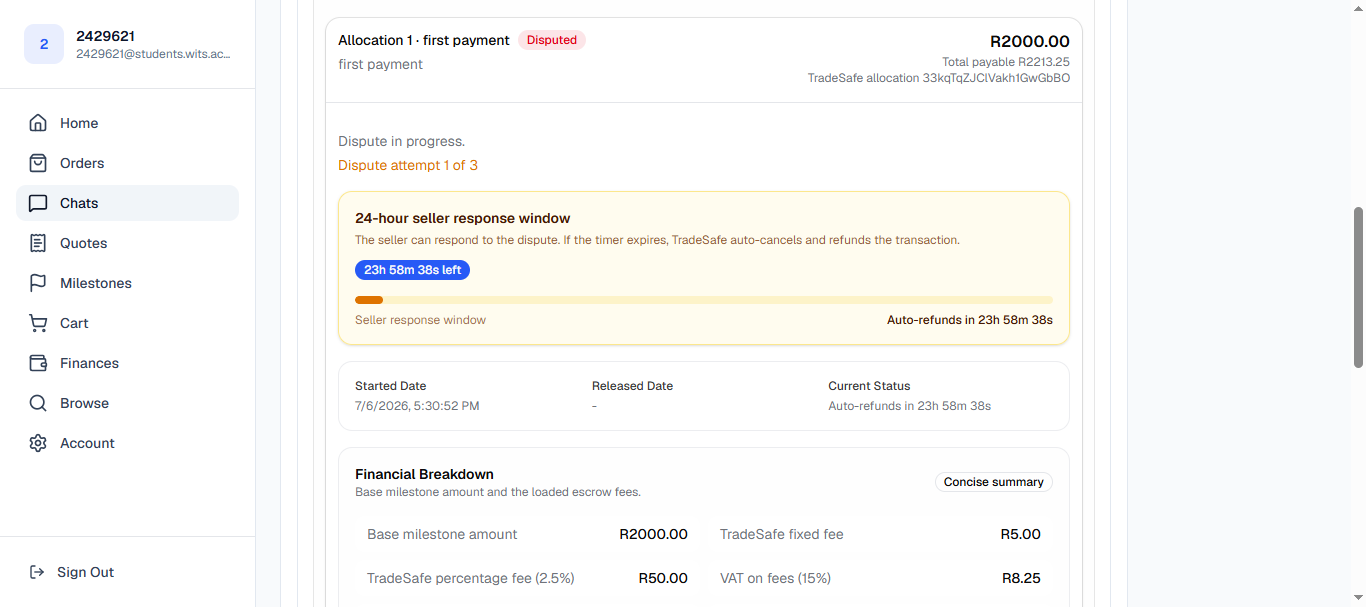Click the Dispute attempt 1 of 3 text
Image resolution: width=1366 pixels, height=607 pixels.
408,165
